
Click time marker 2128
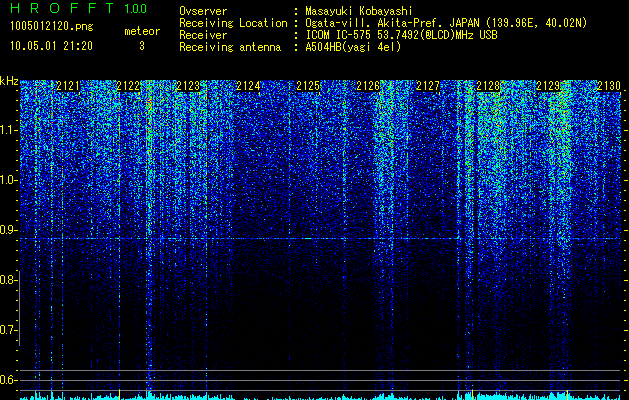click(x=488, y=86)
